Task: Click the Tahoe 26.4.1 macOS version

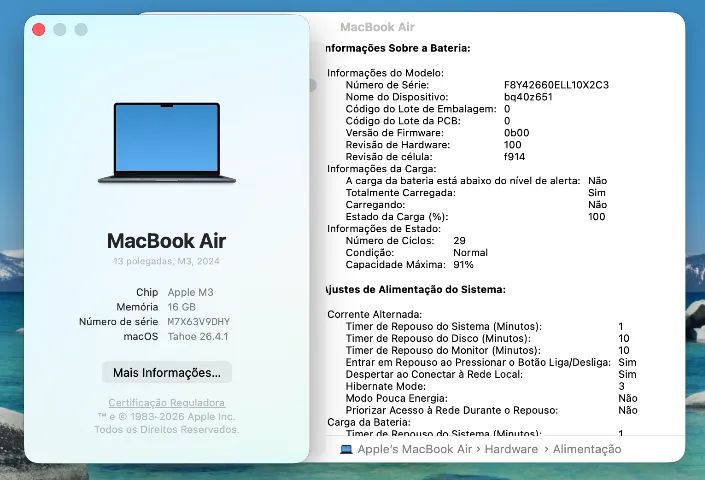Action: point(198,337)
